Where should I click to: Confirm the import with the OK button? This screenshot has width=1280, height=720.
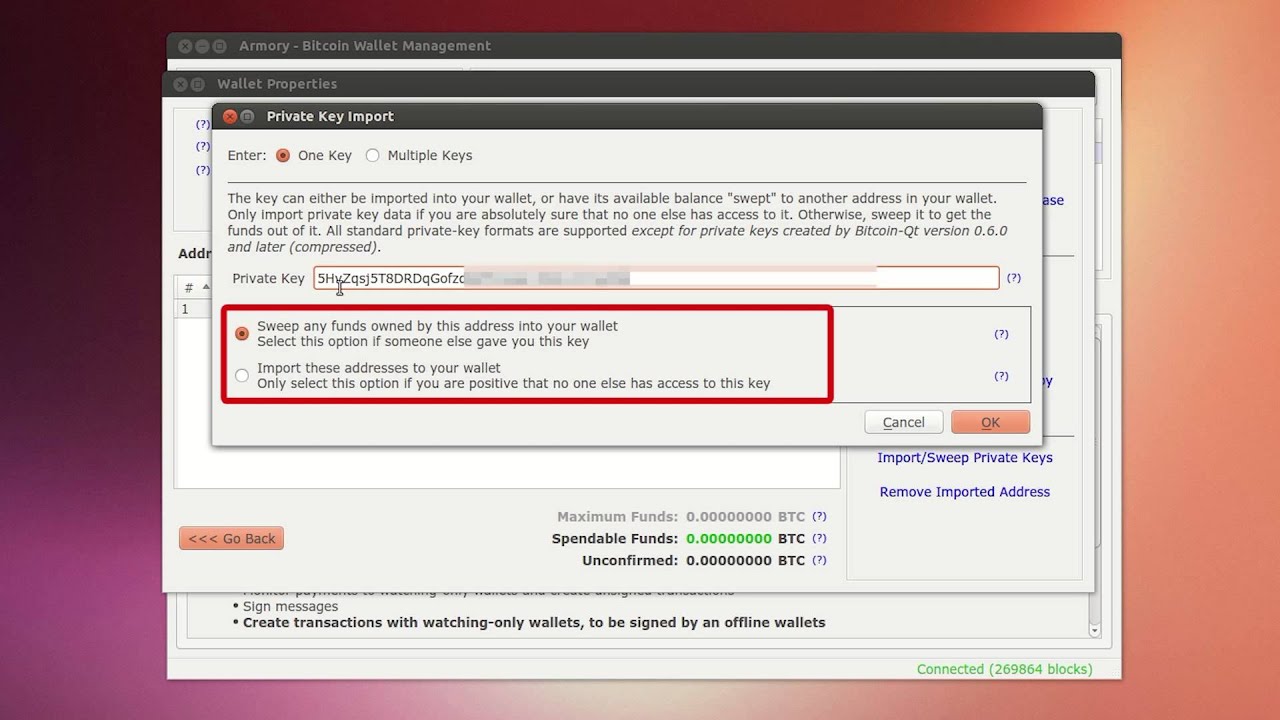tap(991, 422)
